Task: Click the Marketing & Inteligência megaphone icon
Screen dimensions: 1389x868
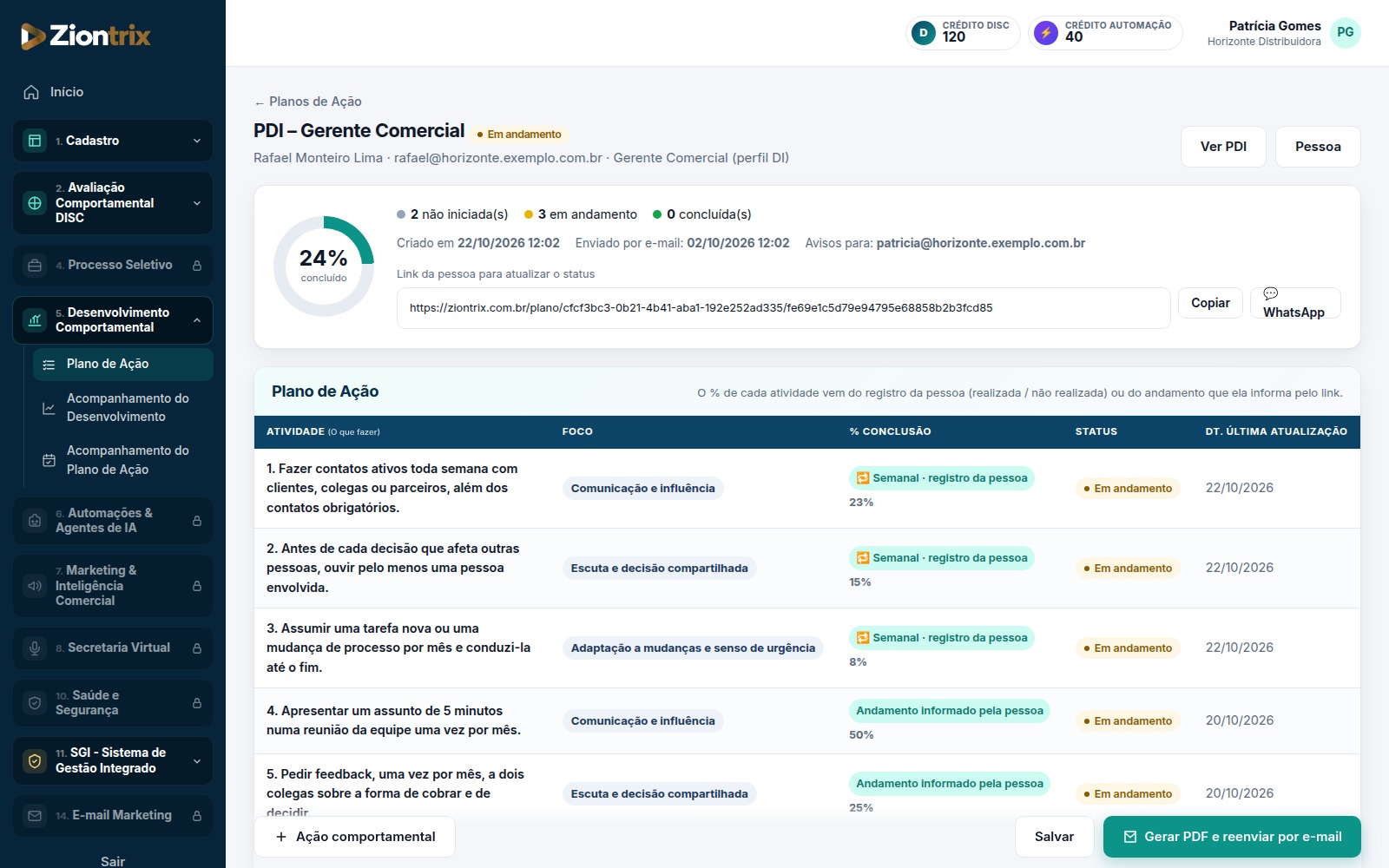Action: pos(35,586)
